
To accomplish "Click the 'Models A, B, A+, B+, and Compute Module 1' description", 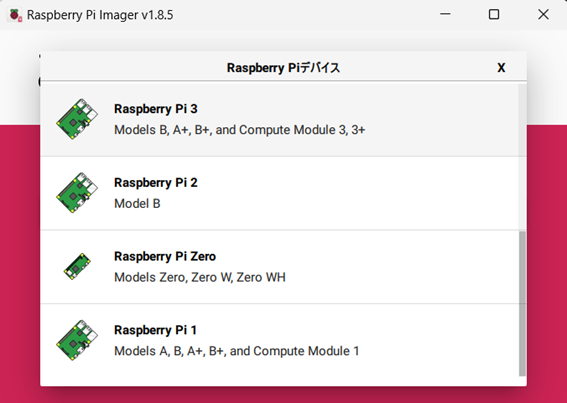I will tap(236, 351).
